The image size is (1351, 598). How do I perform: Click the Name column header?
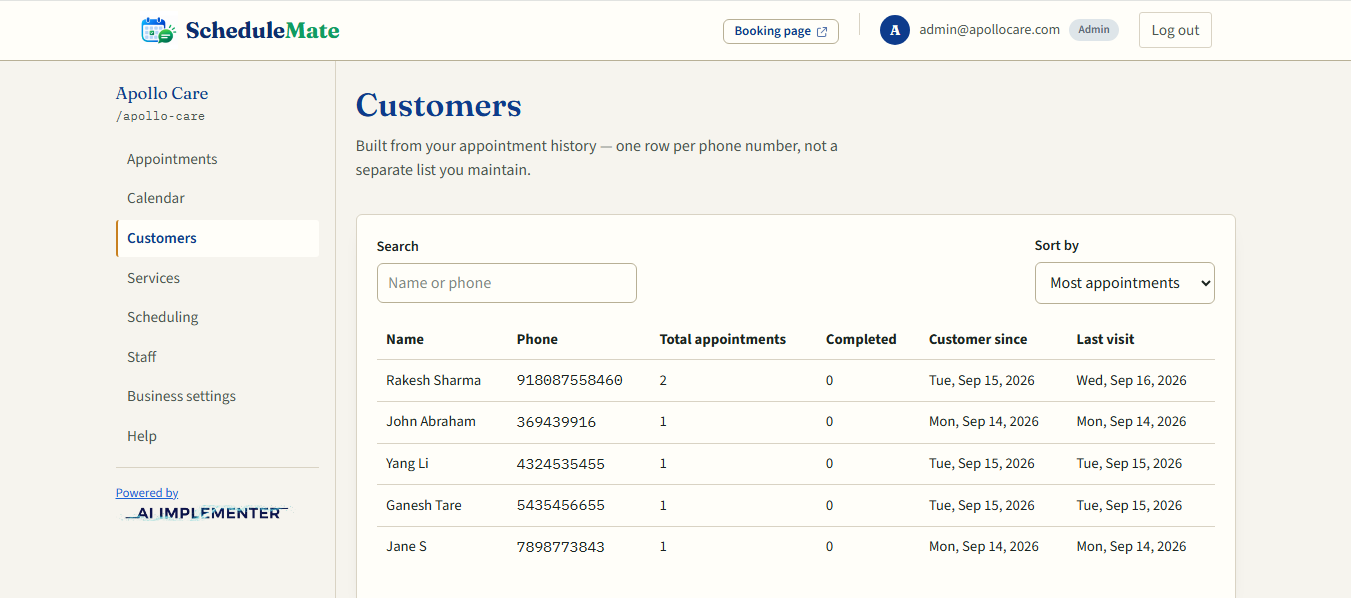click(405, 339)
